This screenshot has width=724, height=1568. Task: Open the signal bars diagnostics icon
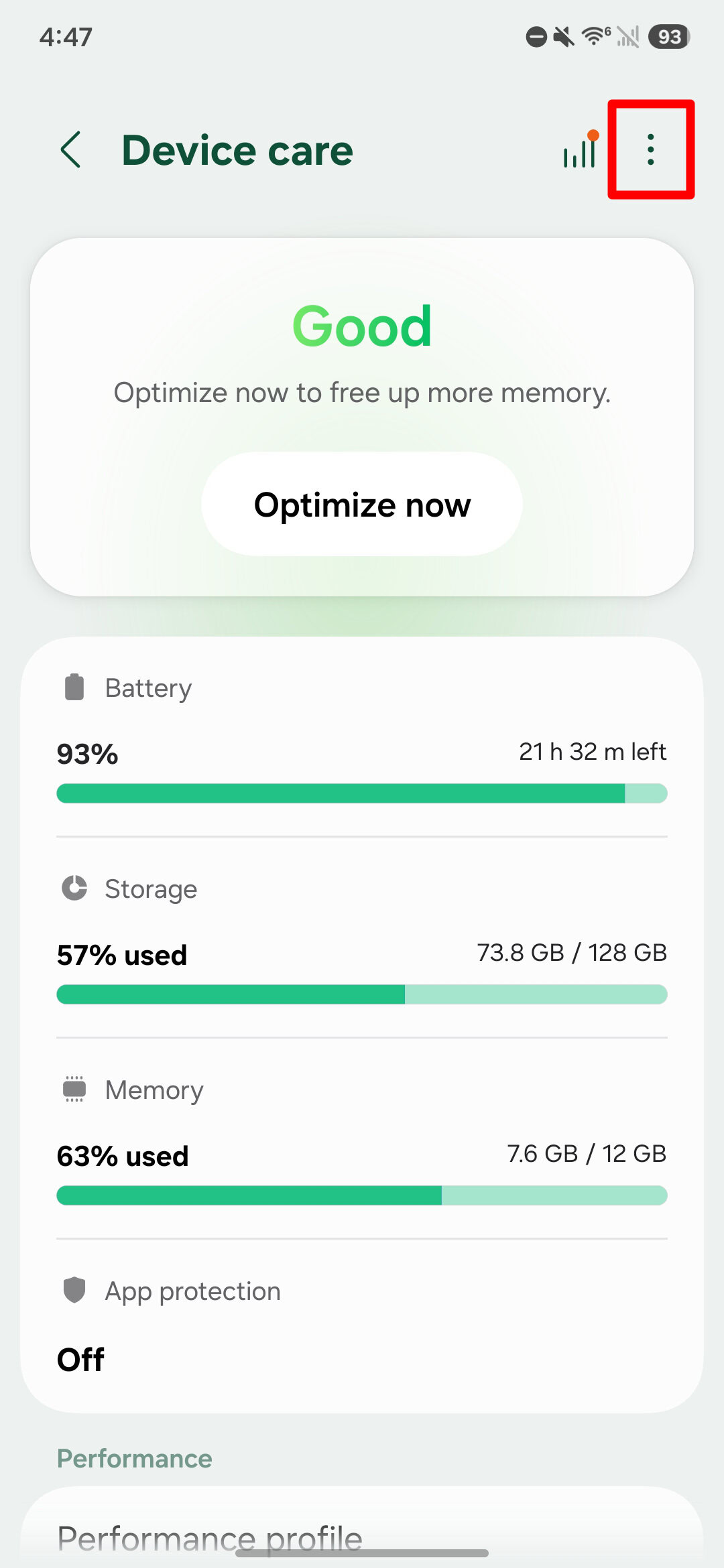tap(581, 150)
